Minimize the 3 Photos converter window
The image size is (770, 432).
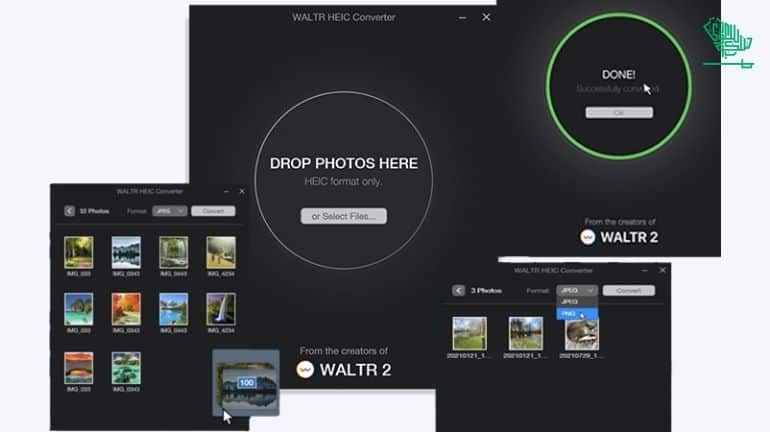pos(643,270)
